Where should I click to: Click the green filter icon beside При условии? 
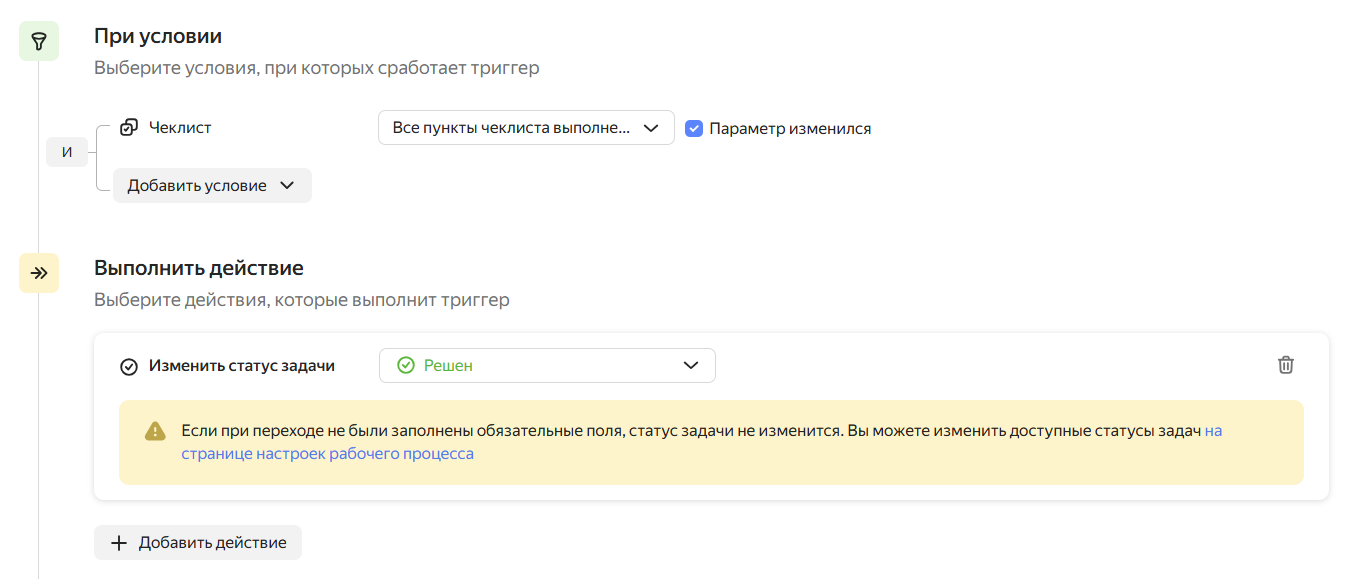pyautogui.click(x=39, y=41)
